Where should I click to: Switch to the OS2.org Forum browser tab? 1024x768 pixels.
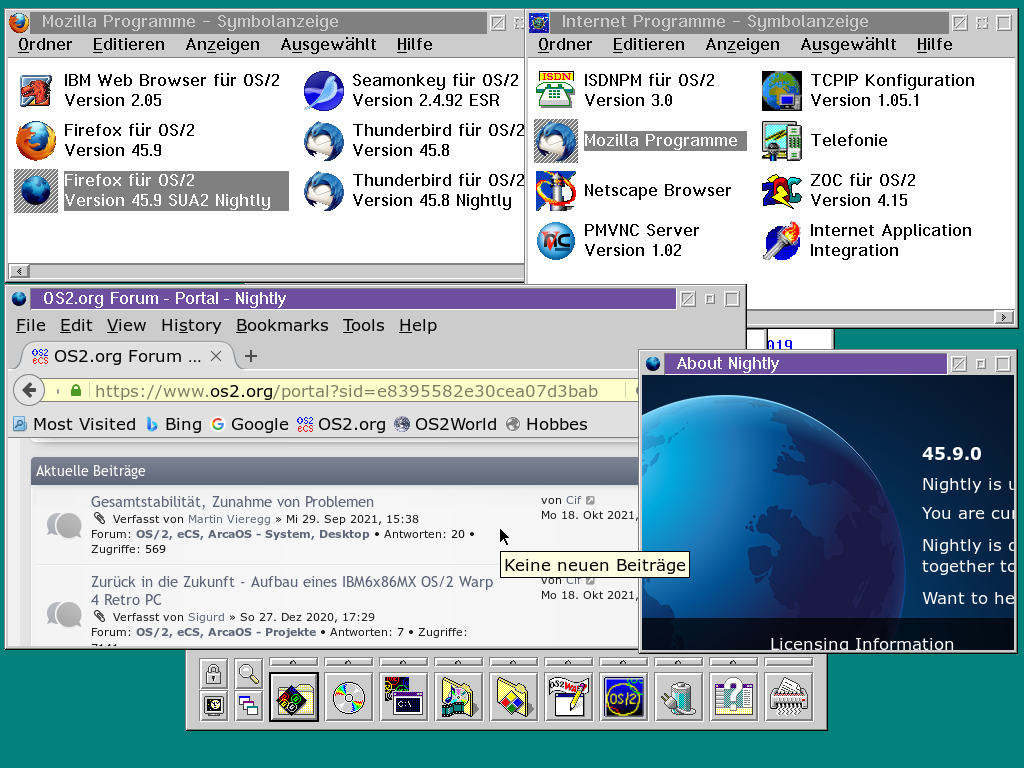point(127,357)
